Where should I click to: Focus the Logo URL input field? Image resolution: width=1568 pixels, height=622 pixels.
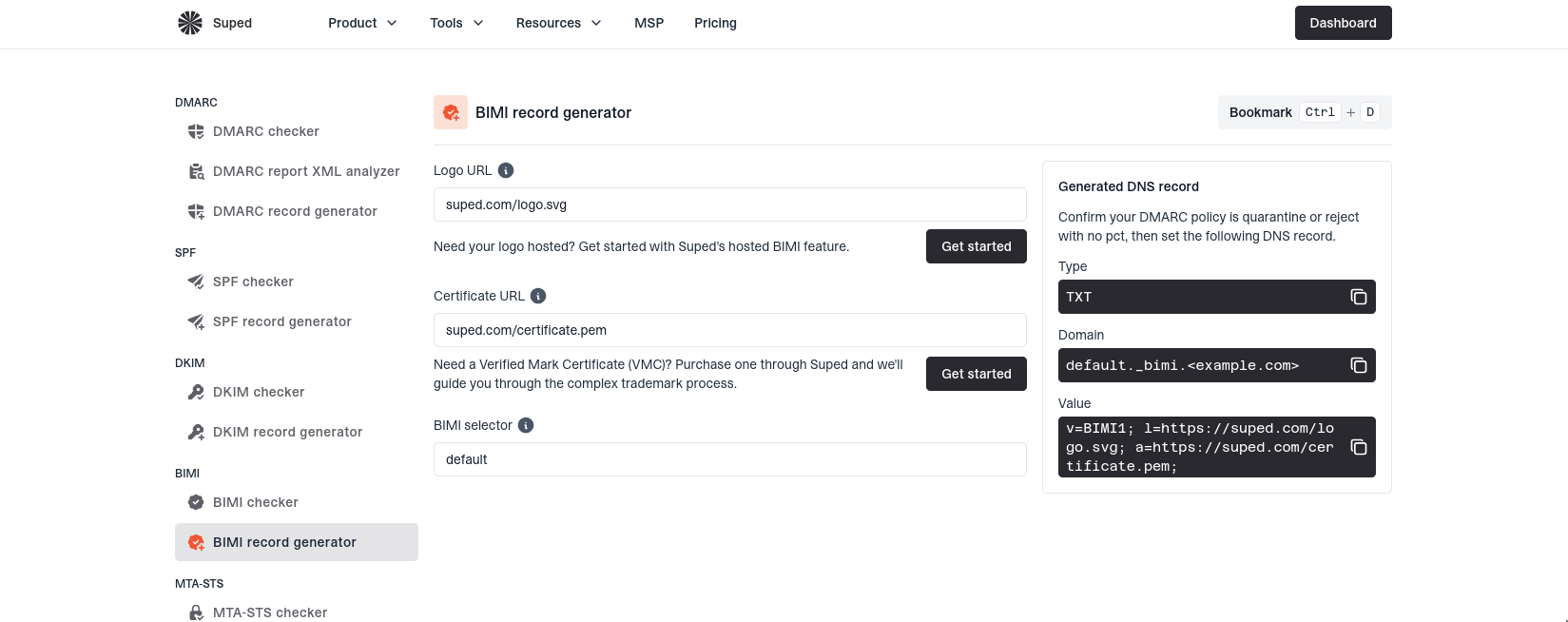click(730, 204)
